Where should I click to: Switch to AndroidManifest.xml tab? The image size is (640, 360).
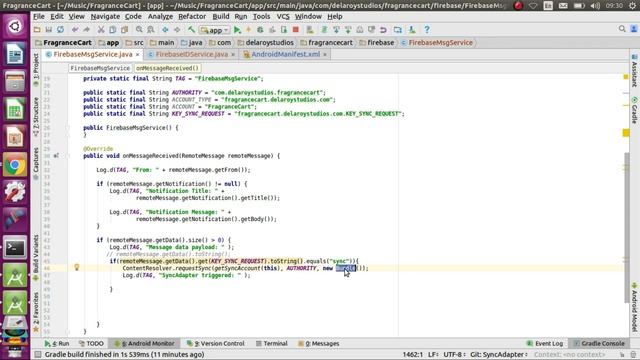(285, 54)
